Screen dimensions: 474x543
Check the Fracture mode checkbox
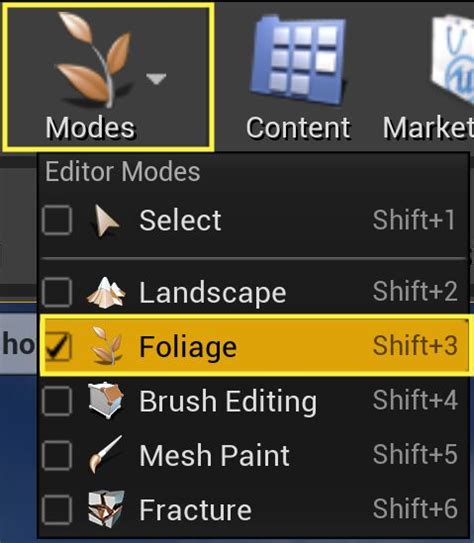pyautogui.click(x=57, y=510)
